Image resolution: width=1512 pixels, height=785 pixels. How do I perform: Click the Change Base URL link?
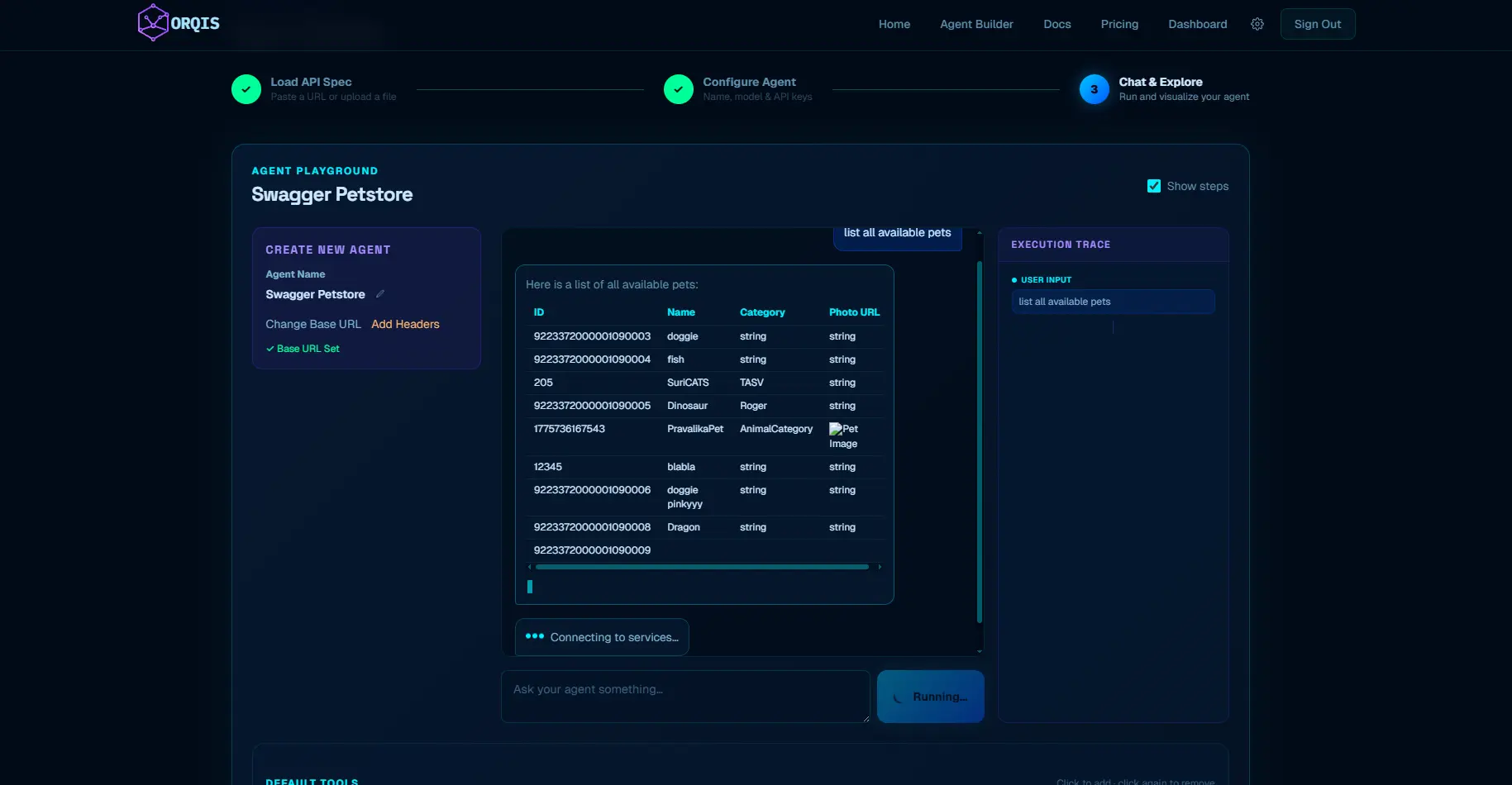tap(313, 324)
